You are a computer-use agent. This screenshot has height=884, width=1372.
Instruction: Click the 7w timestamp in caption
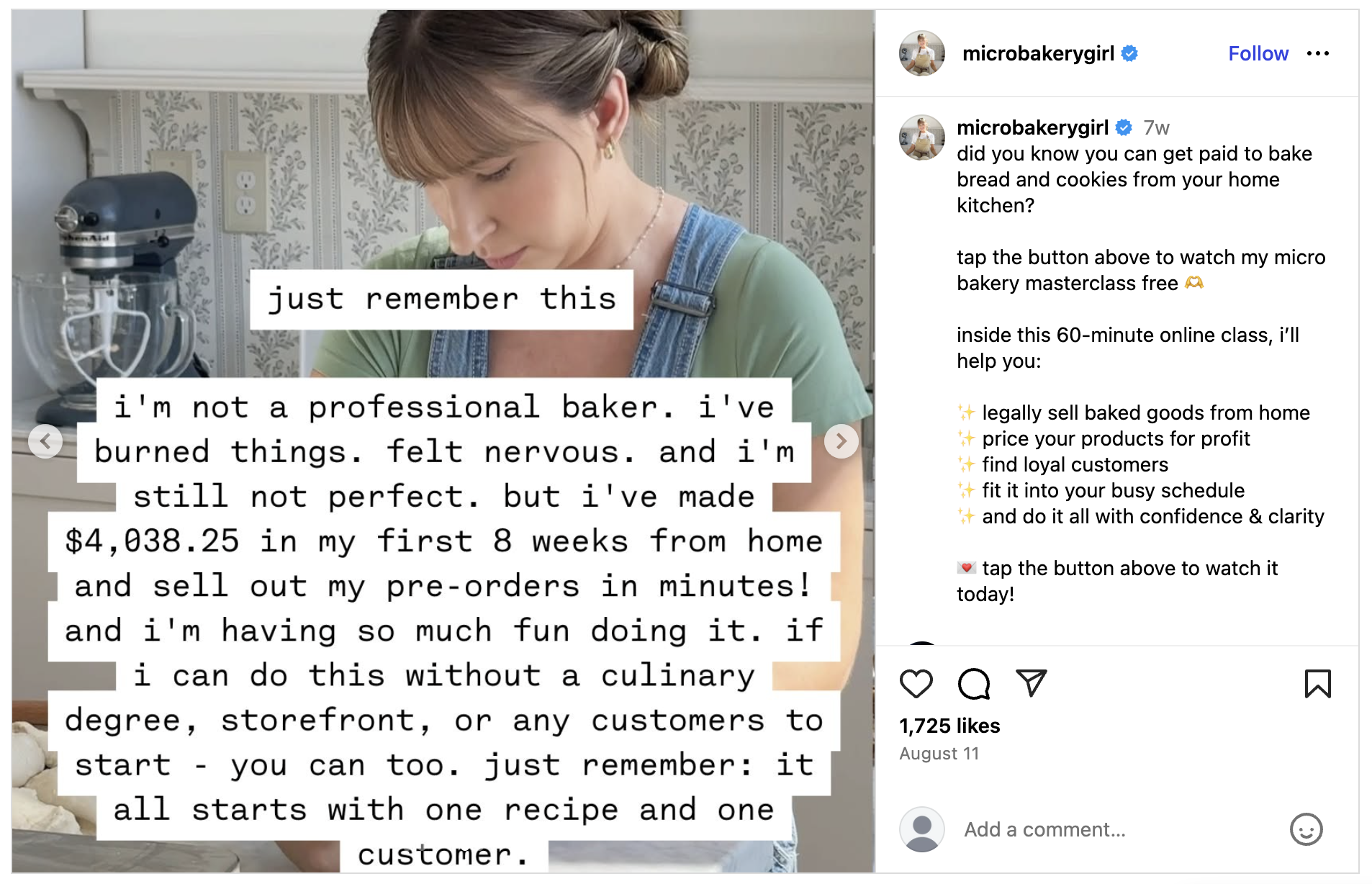tap(1156, 128)
